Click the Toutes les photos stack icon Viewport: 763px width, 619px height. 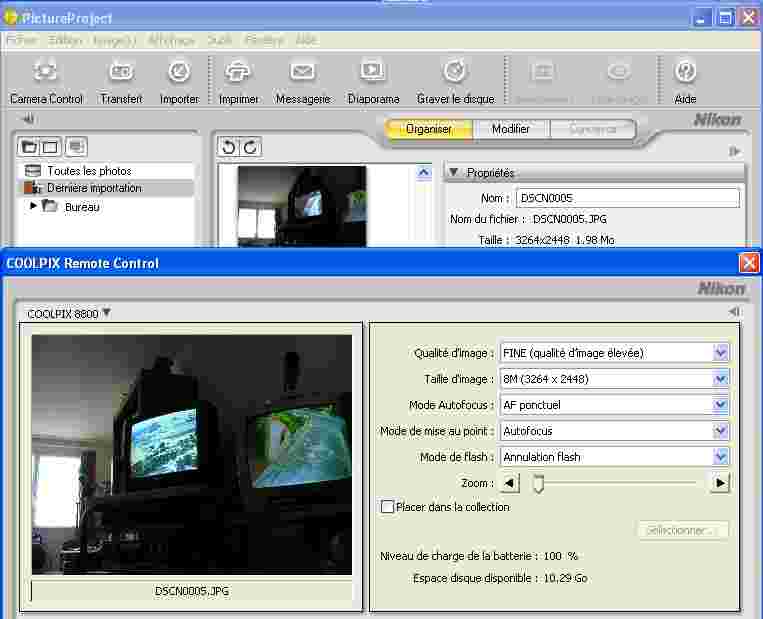33,171
